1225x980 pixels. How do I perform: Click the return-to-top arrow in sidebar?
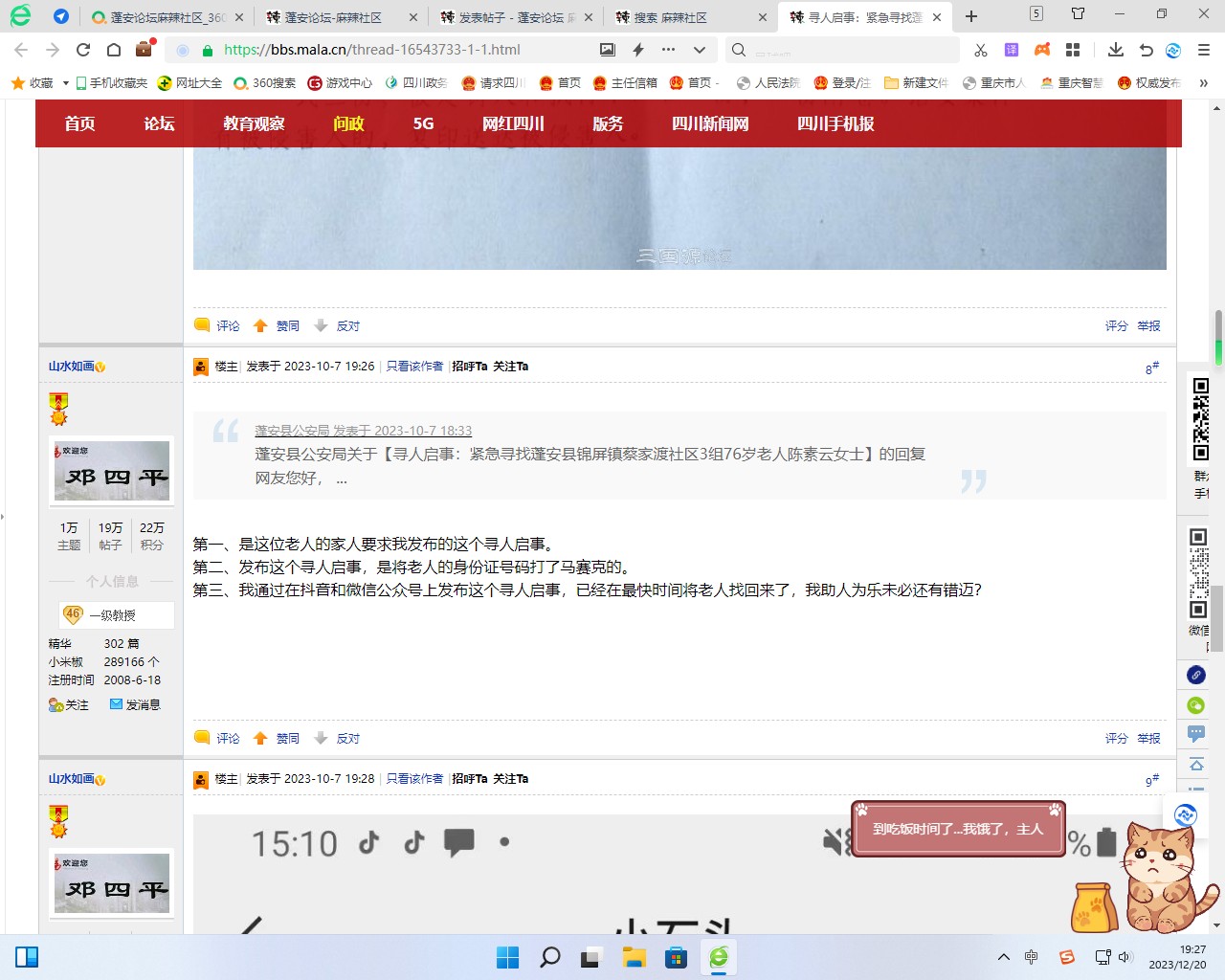1196,765
